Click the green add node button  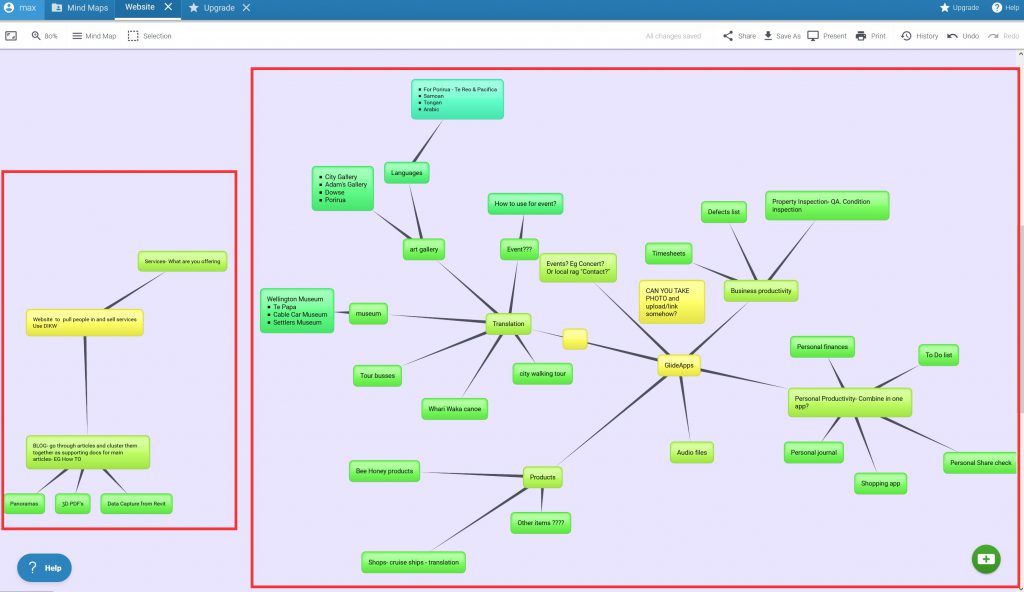click(x=986, y=558)
